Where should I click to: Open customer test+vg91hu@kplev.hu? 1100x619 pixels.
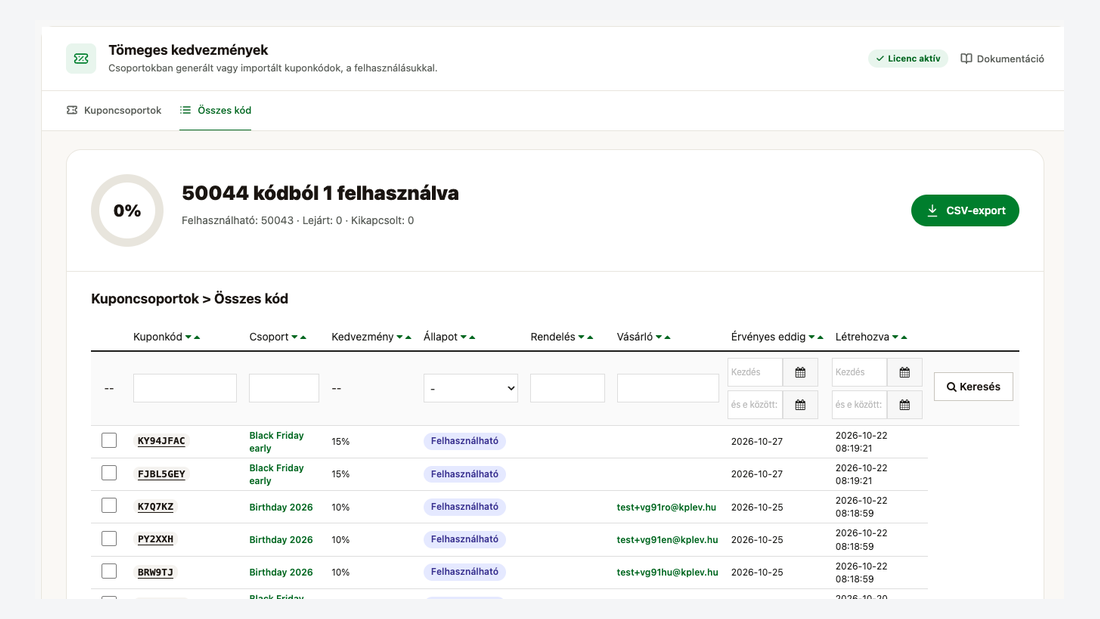coord(667,572)
